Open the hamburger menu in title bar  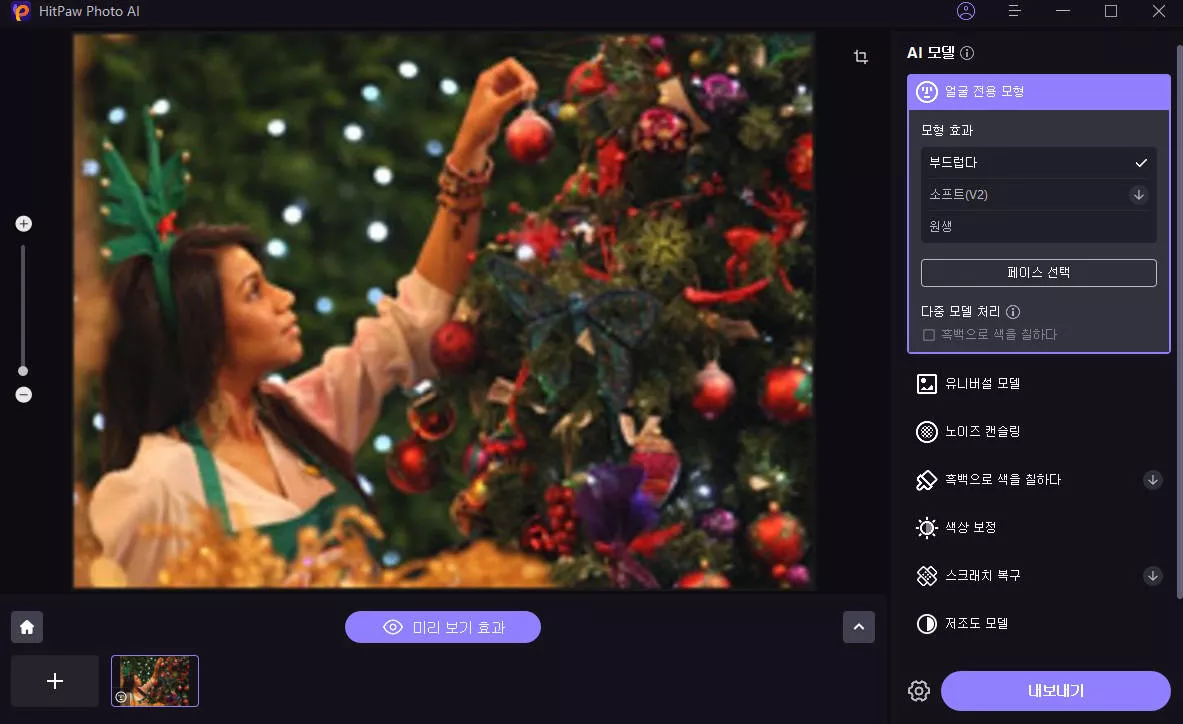[1014, 11]
